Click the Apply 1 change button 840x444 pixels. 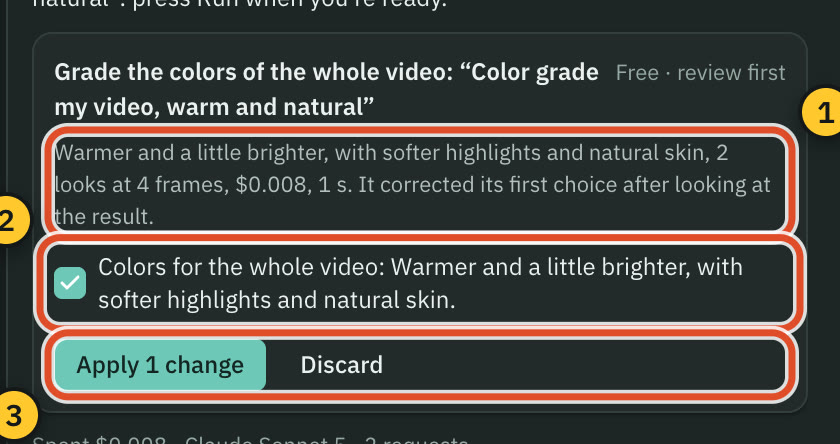(160, 365)
